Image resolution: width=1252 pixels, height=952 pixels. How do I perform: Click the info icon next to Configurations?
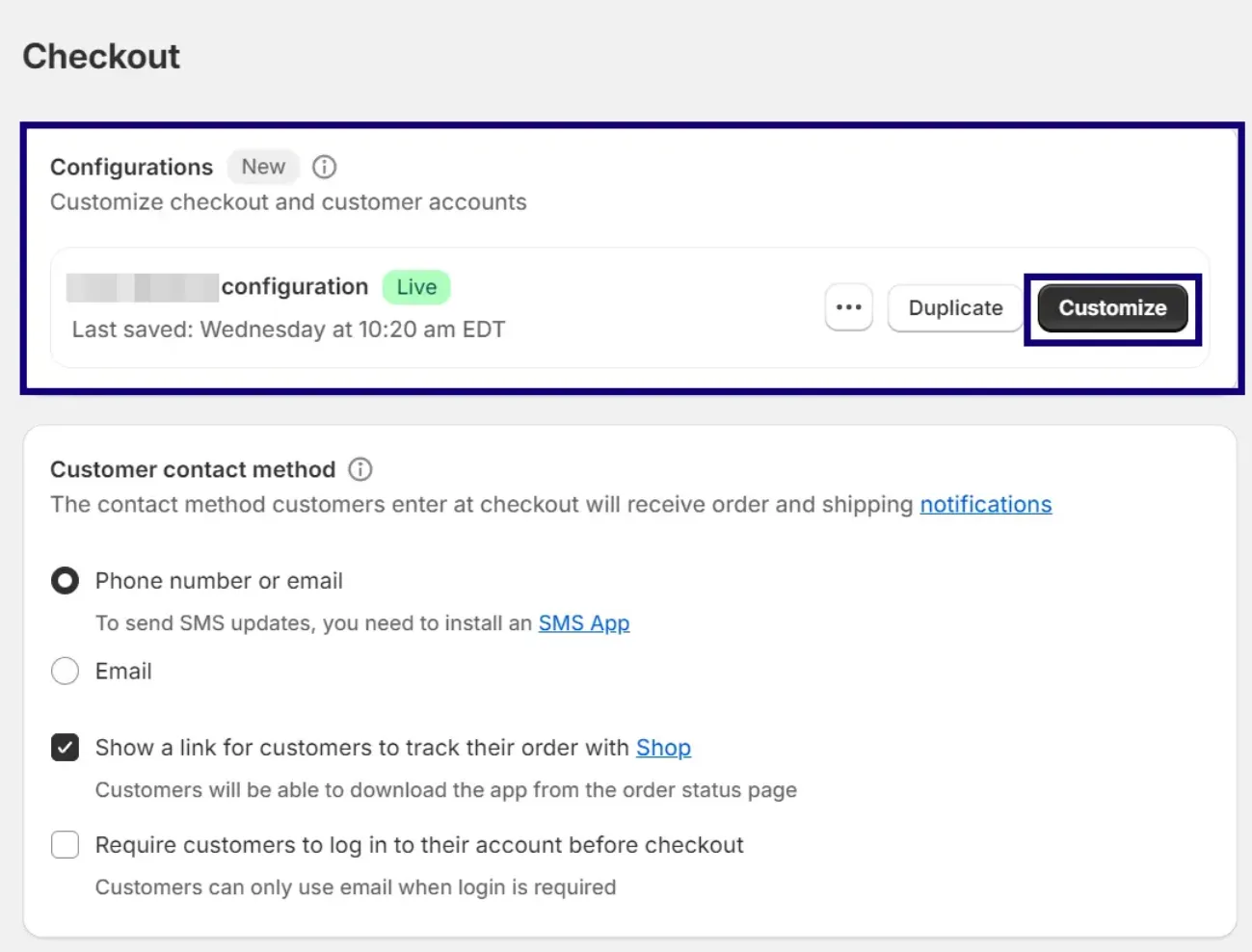pos(325,167)
